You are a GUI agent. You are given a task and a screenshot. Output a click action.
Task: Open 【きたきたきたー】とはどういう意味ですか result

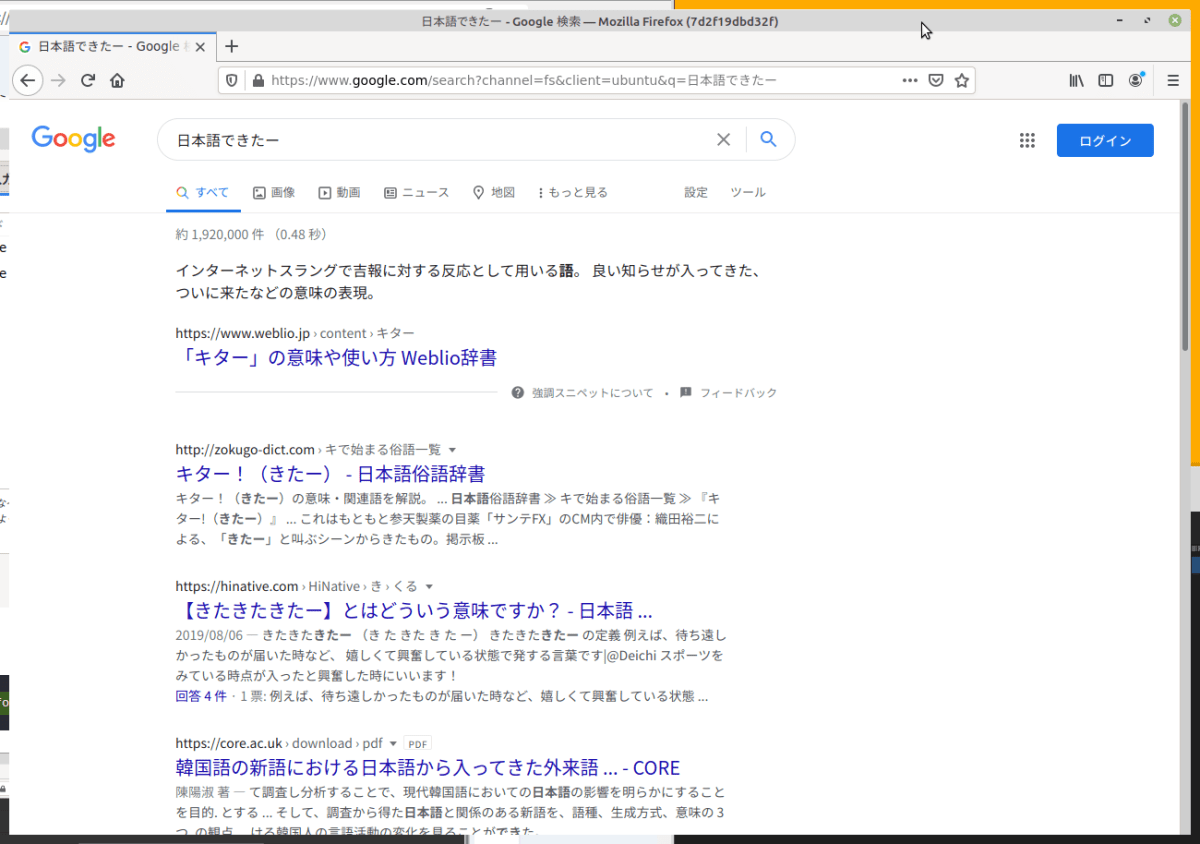pos(414,610)
